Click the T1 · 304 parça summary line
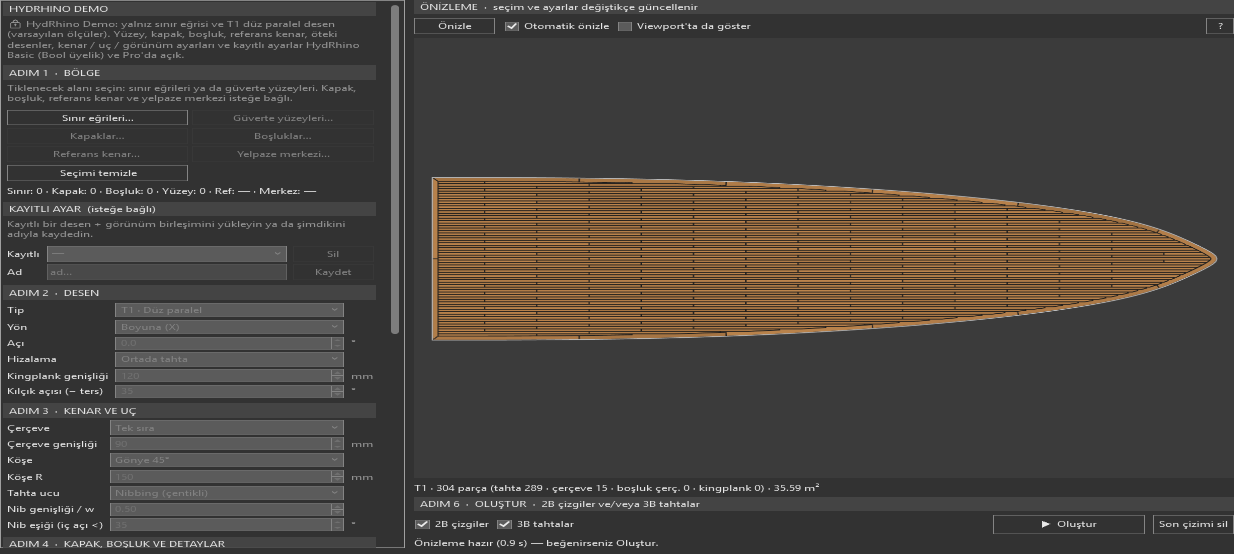Viewport: 1234px width, 554px height. [x=617, y=488]
